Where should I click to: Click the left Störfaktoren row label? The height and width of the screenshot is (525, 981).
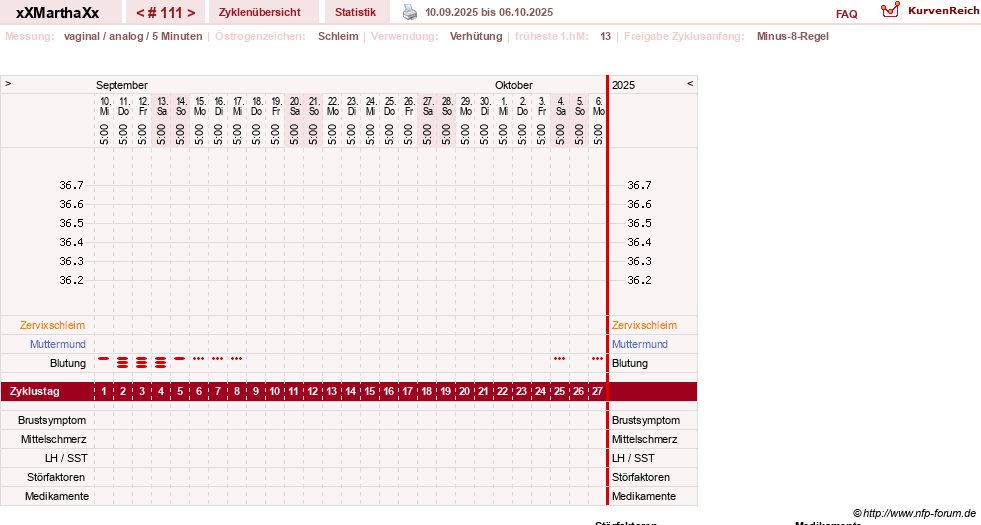coord(56,477)
